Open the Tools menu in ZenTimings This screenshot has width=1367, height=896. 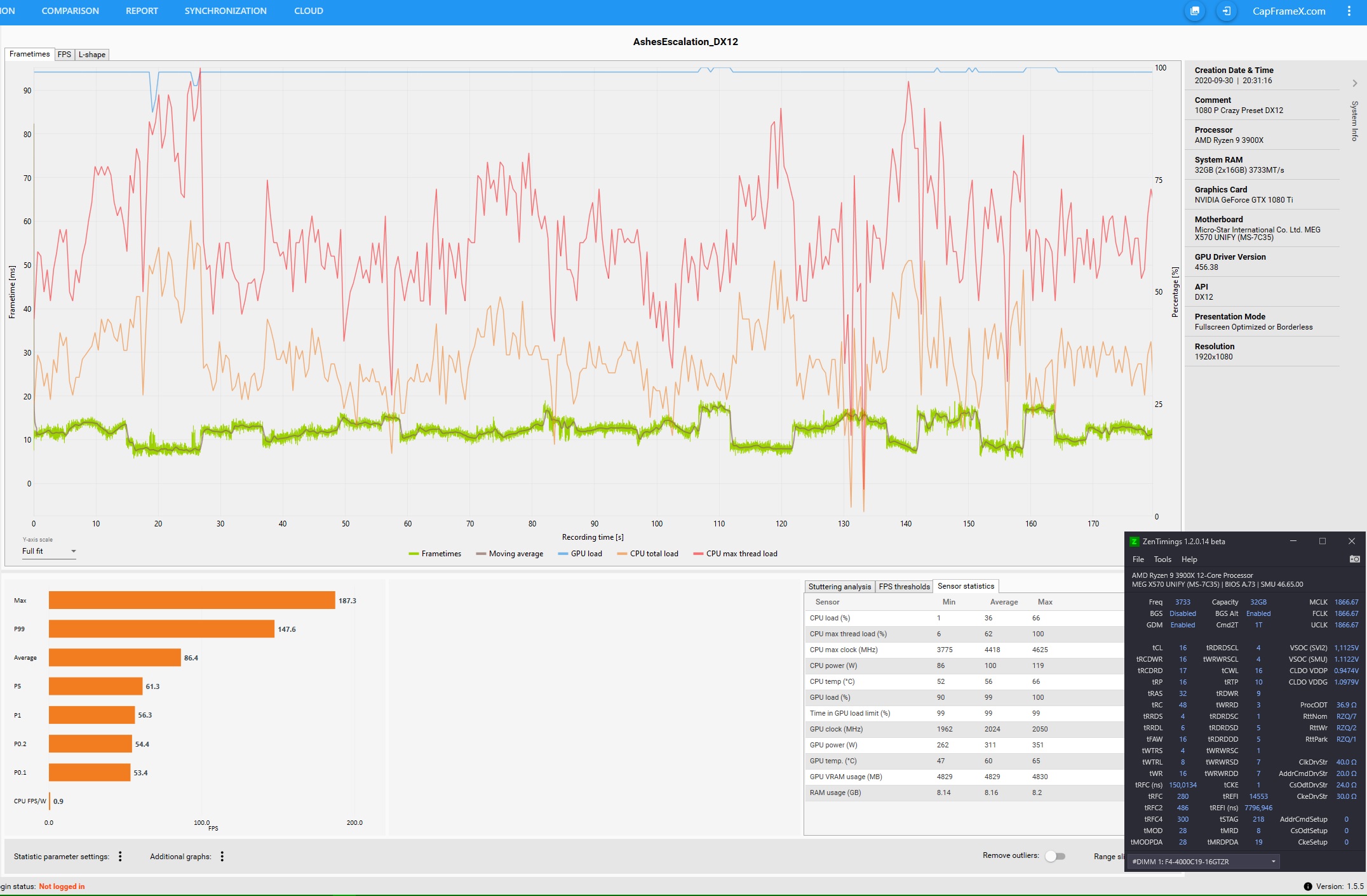point(1162,559)
